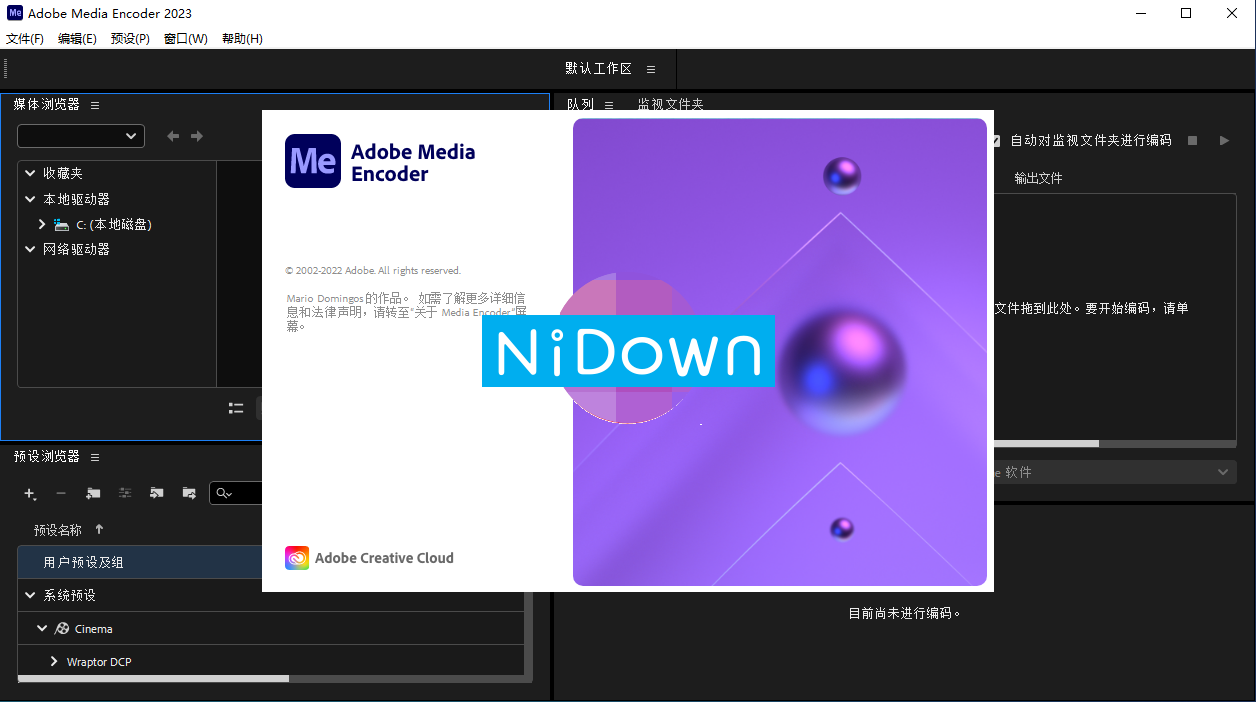Click the delete preset minus icon
Image resolution: width=1256 pixels, height=702 pixels.
[x=61, y=493]
